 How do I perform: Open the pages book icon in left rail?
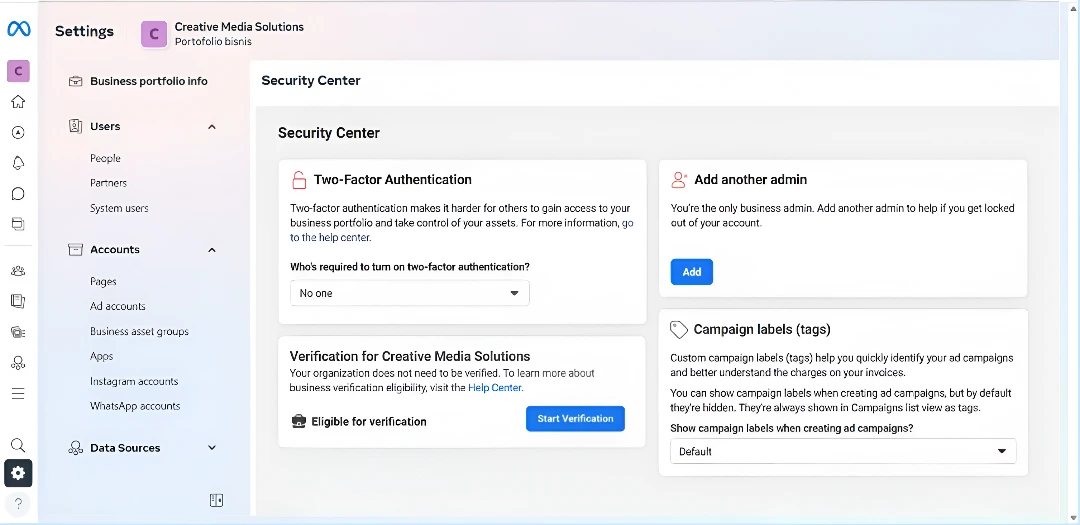[18, 301]
